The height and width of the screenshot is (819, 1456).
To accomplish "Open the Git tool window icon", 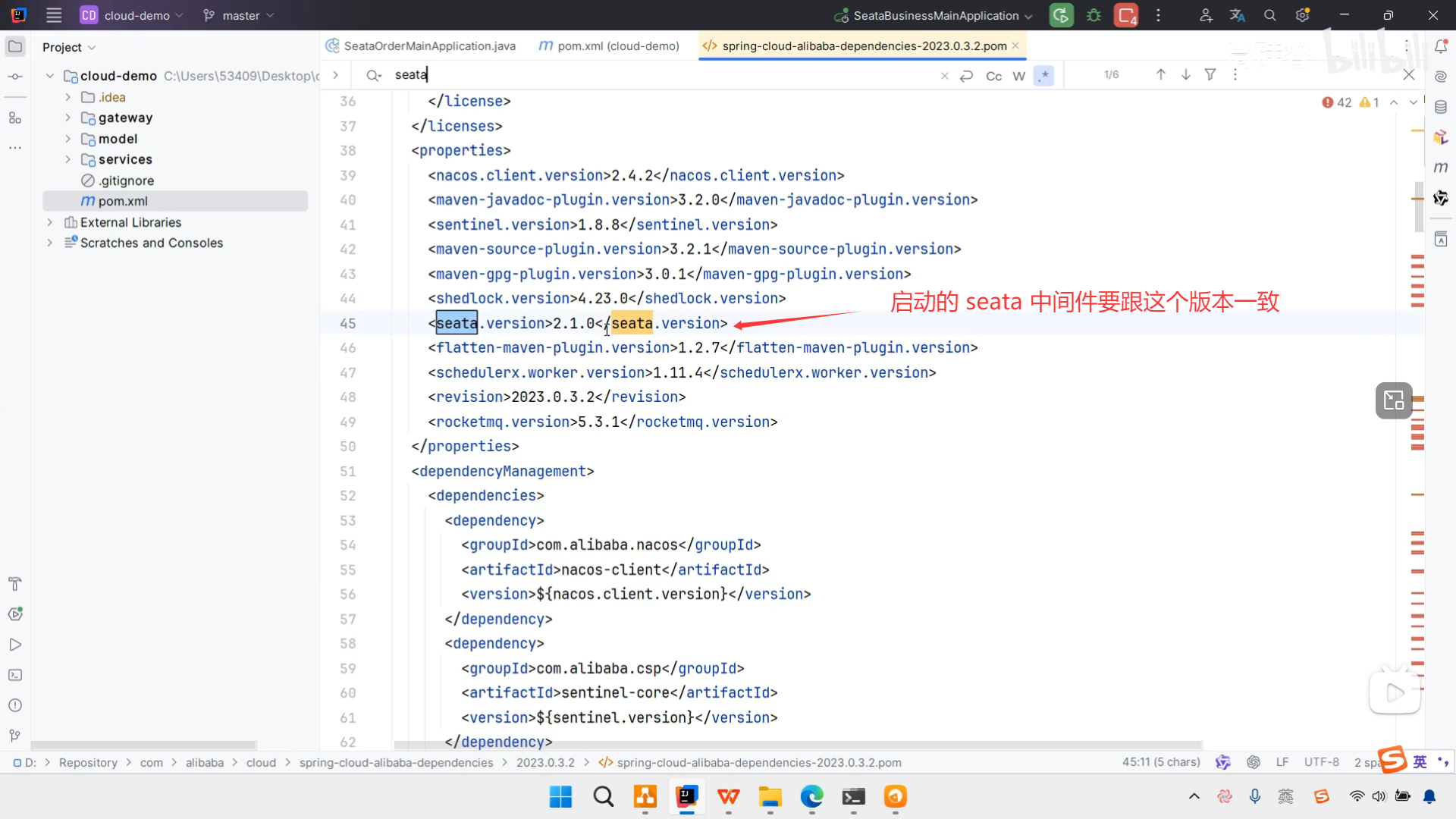I will [x=15, y=736].
